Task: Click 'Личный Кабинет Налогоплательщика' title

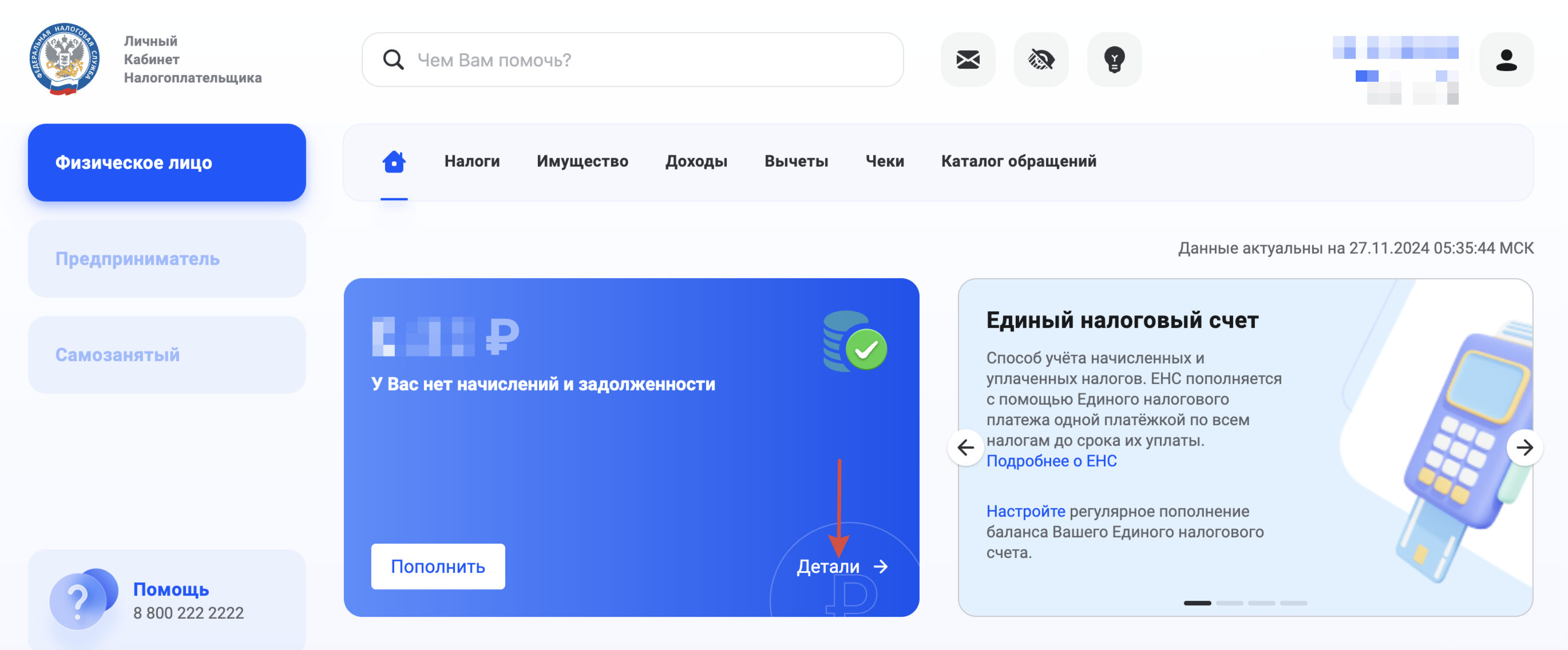Action: 192,59
